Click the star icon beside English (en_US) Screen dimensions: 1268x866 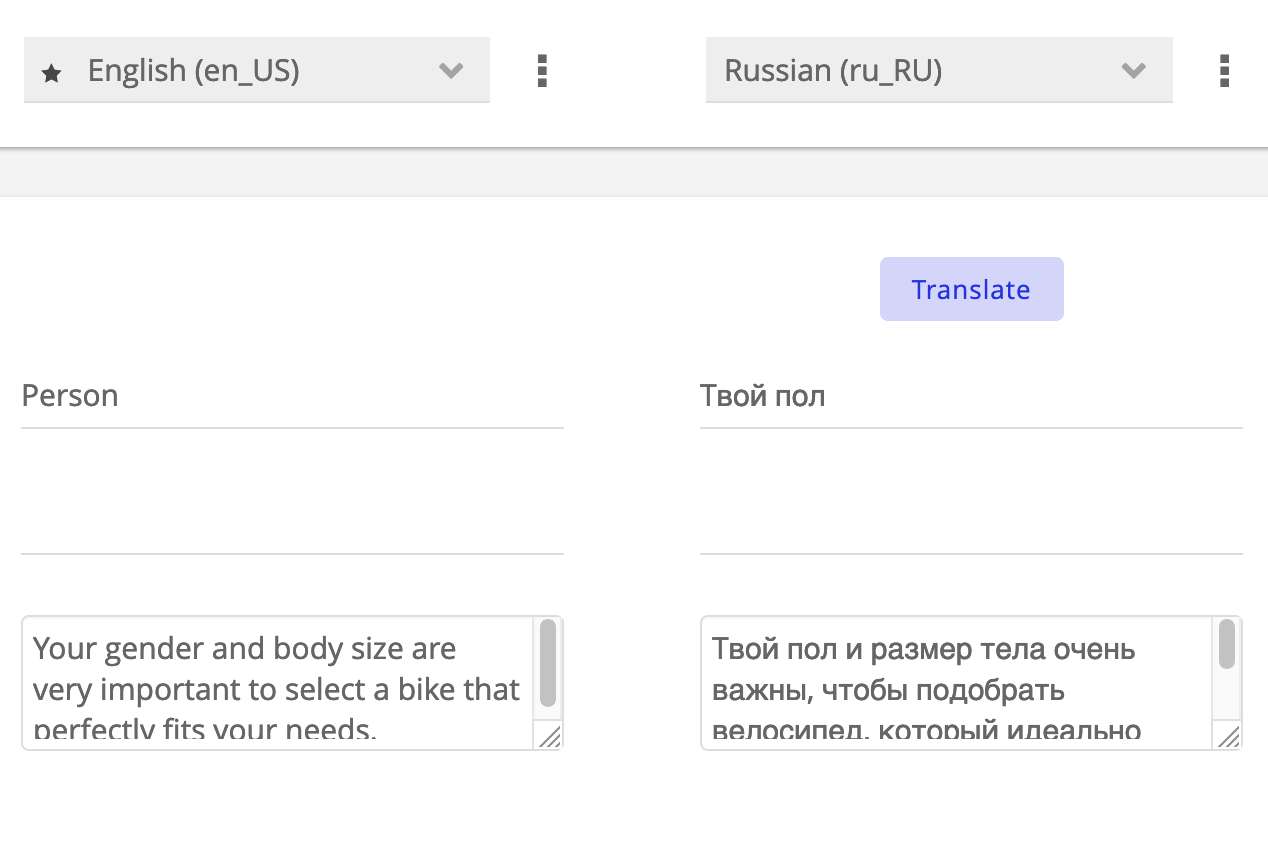pyautogui.click(x=52, y=73)
